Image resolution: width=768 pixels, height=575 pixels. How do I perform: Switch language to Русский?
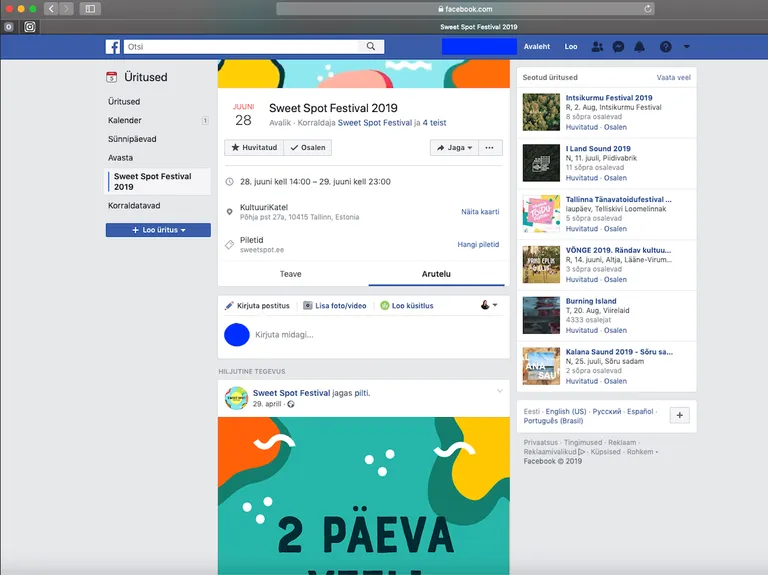(607, 411)
